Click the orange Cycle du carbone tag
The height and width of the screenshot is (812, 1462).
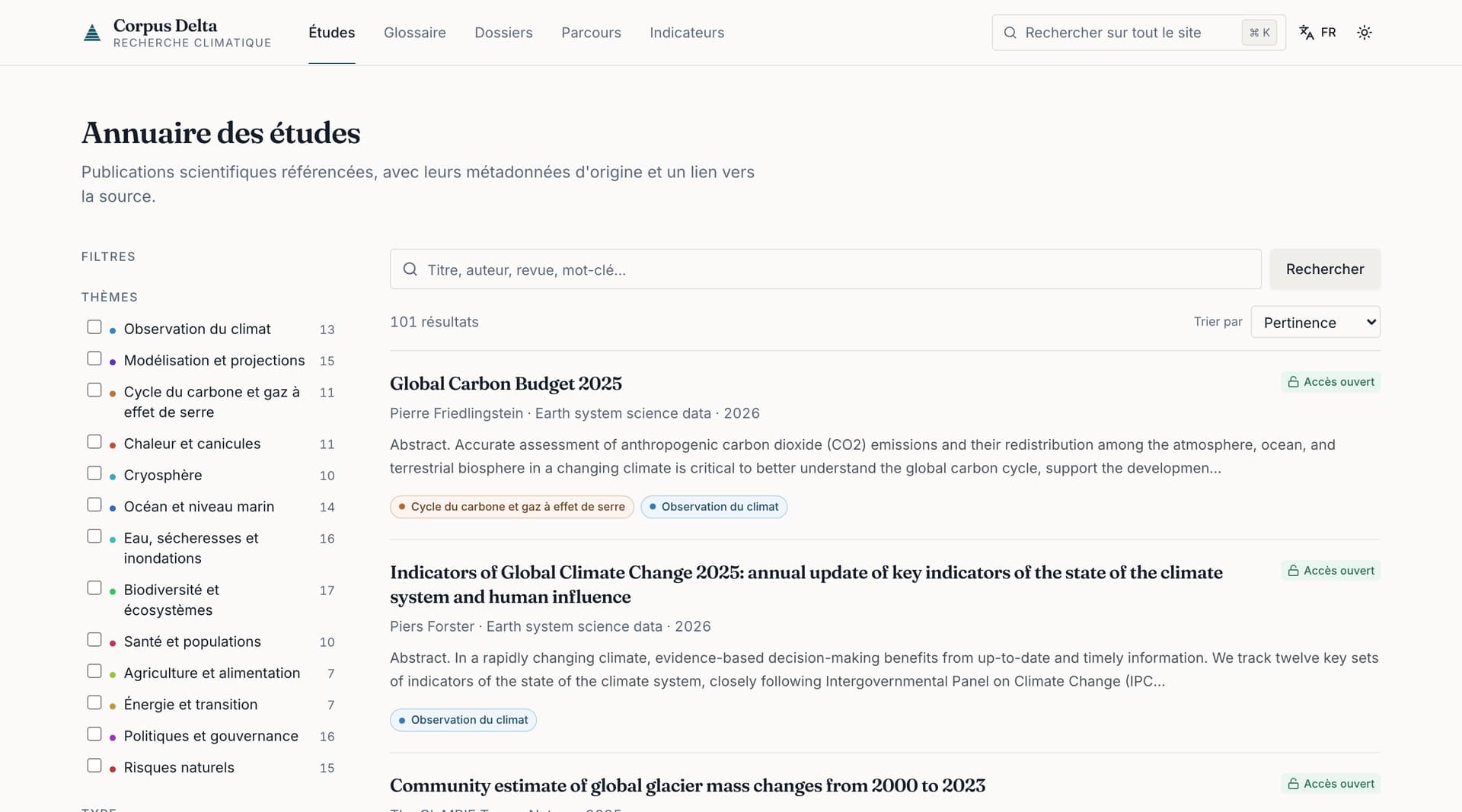[512, 507]
